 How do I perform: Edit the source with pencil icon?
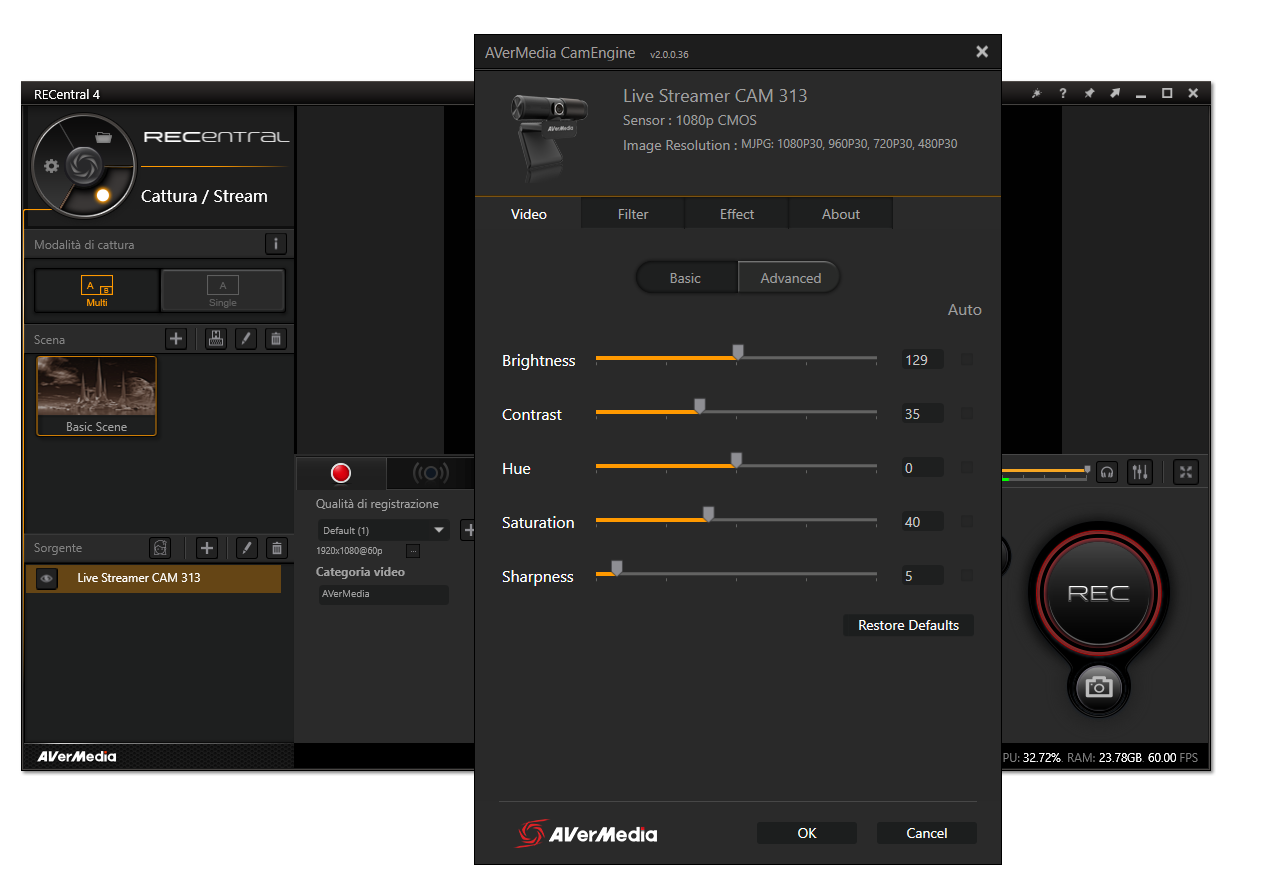pos(246,548)
